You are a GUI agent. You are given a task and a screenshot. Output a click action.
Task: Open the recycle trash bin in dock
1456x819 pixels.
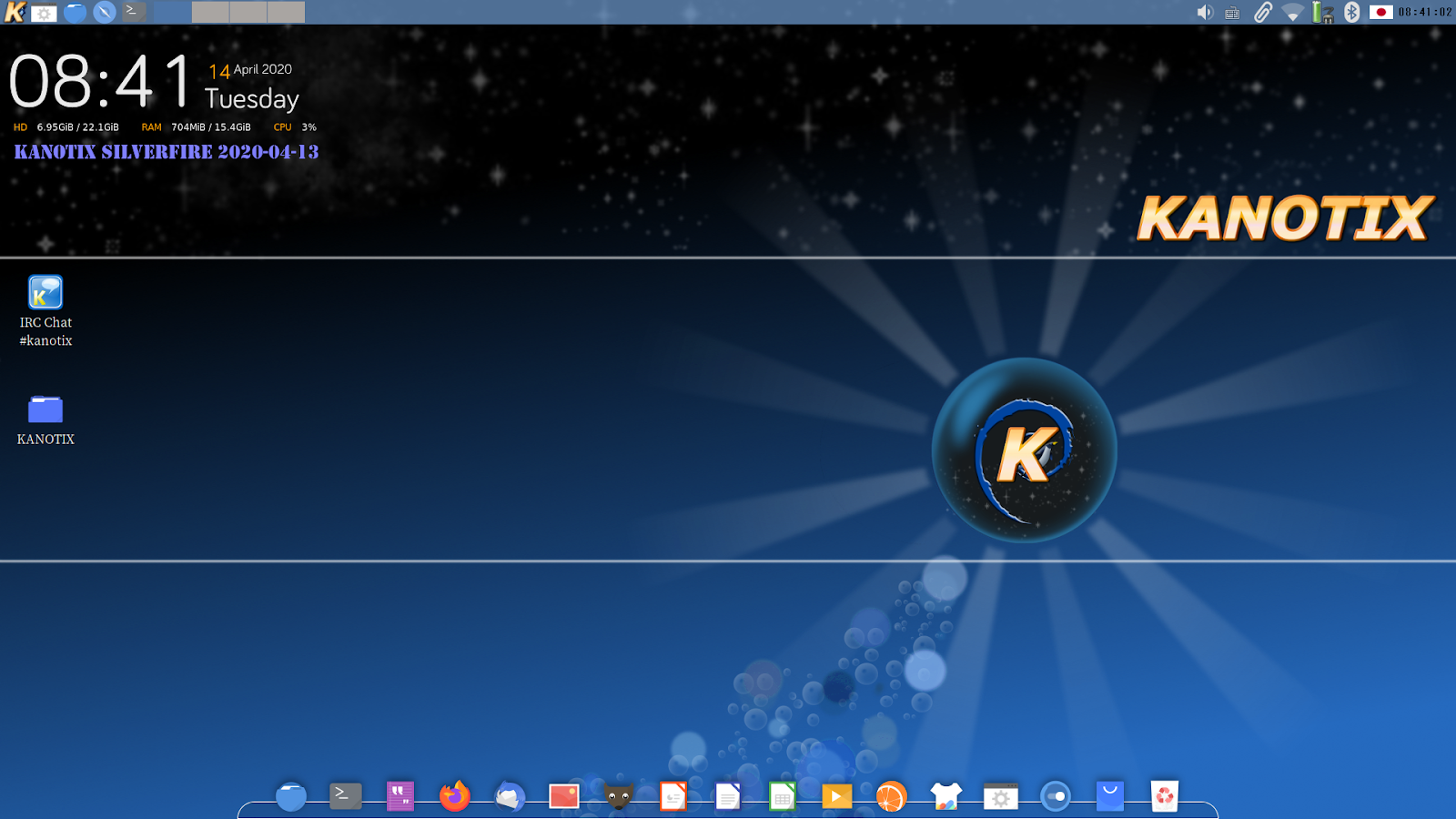tap(1165, 796)
